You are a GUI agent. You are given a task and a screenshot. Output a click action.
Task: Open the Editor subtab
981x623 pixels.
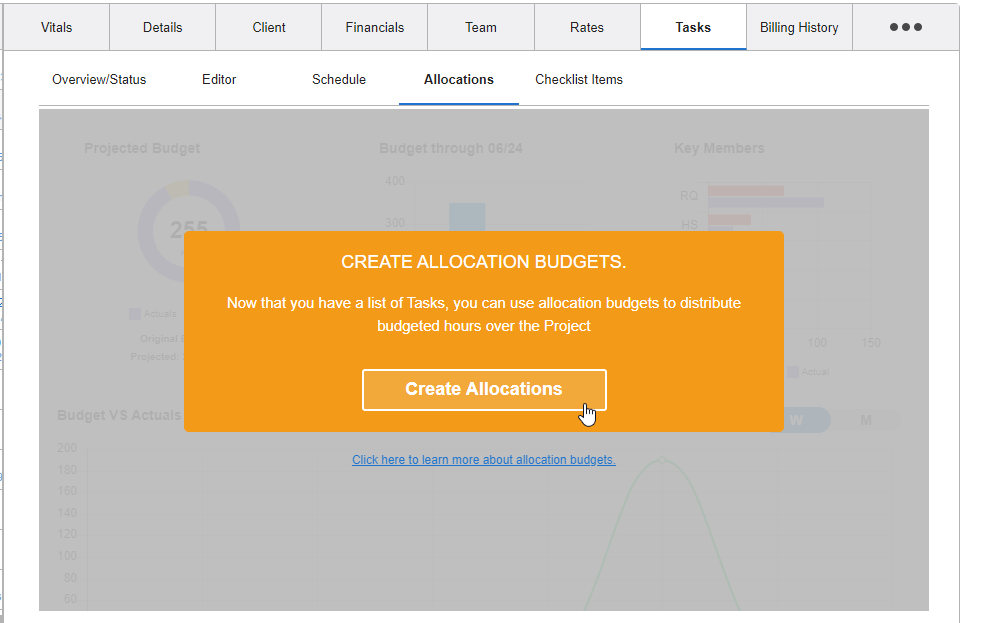click(219, 79)
